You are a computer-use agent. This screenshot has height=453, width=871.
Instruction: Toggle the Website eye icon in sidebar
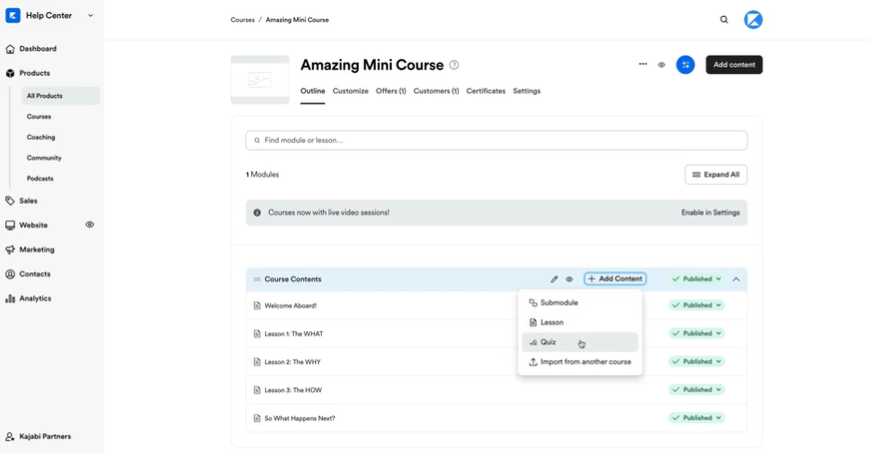point(89,225)
